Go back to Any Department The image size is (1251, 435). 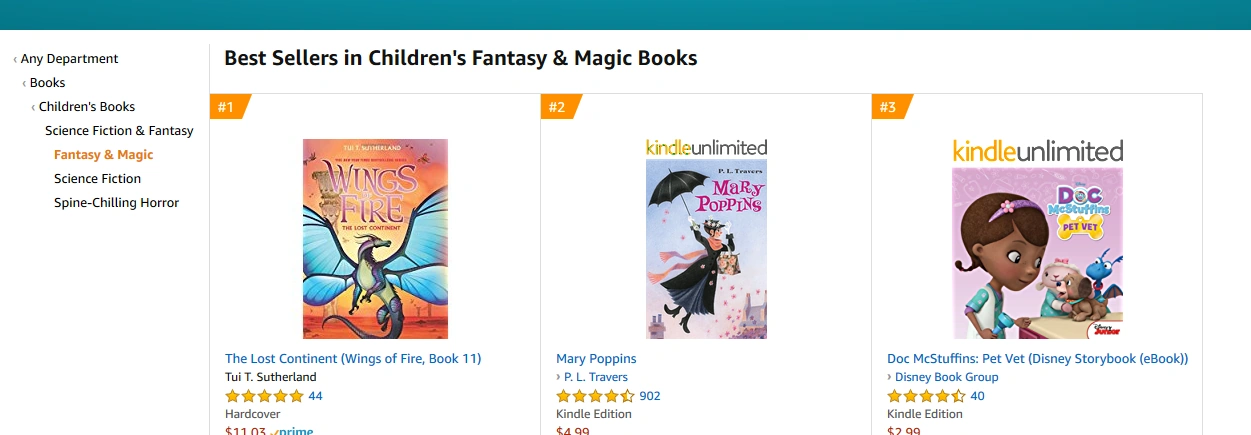tap(69, 59)
